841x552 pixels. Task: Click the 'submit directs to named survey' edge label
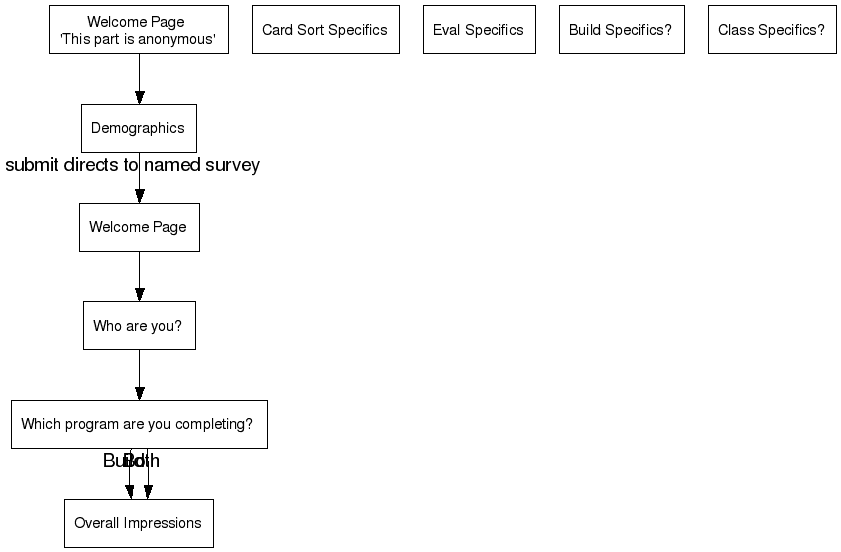click(132, 165)
